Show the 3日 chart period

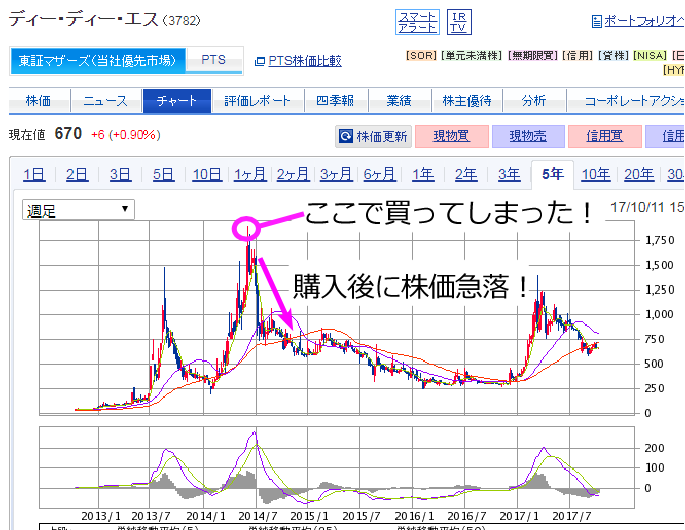coord(120,174)
